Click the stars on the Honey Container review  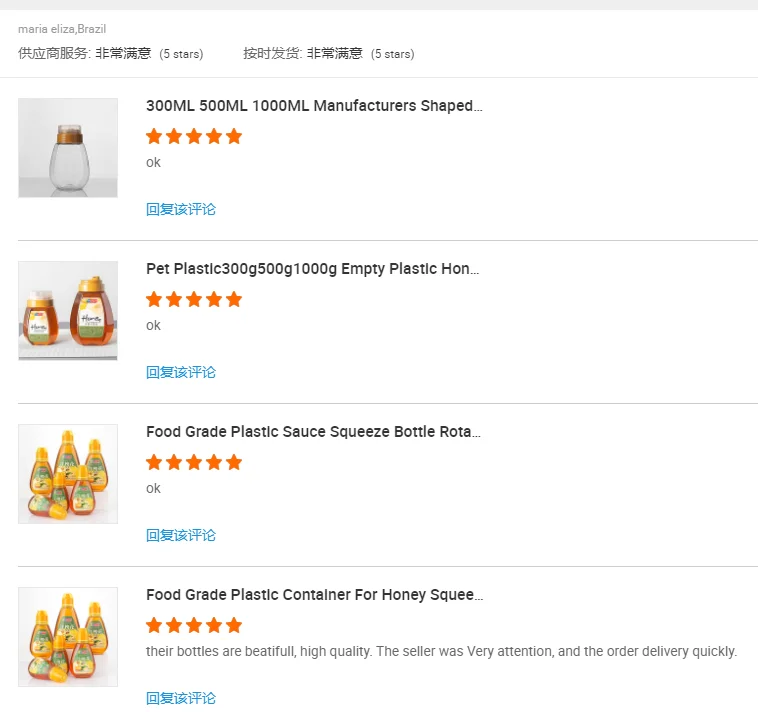coord(194,625)
